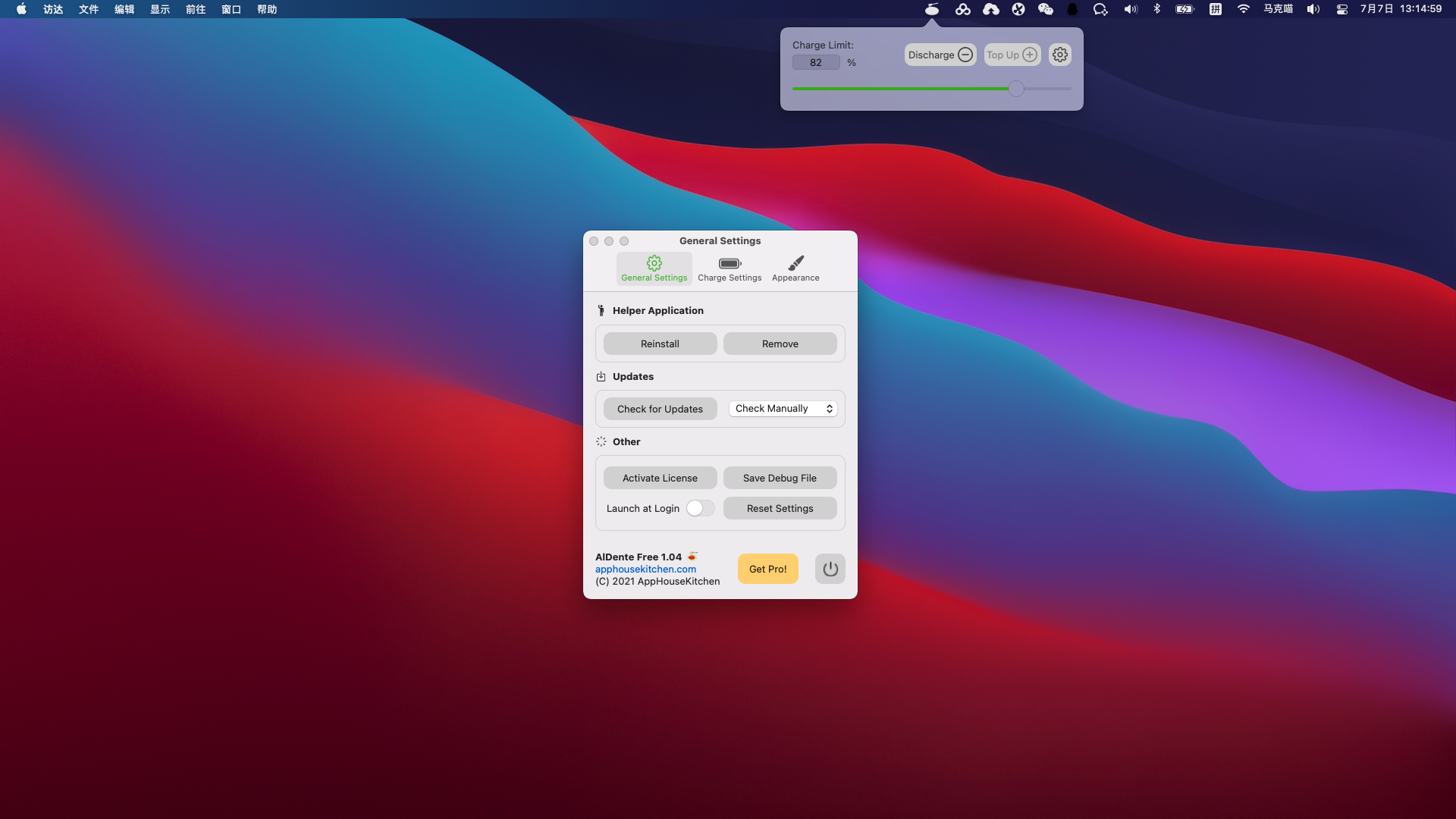Open the 帮助 menu
Image resolution: width=1456 pixels, height=819 pixels.
[267, 9]
